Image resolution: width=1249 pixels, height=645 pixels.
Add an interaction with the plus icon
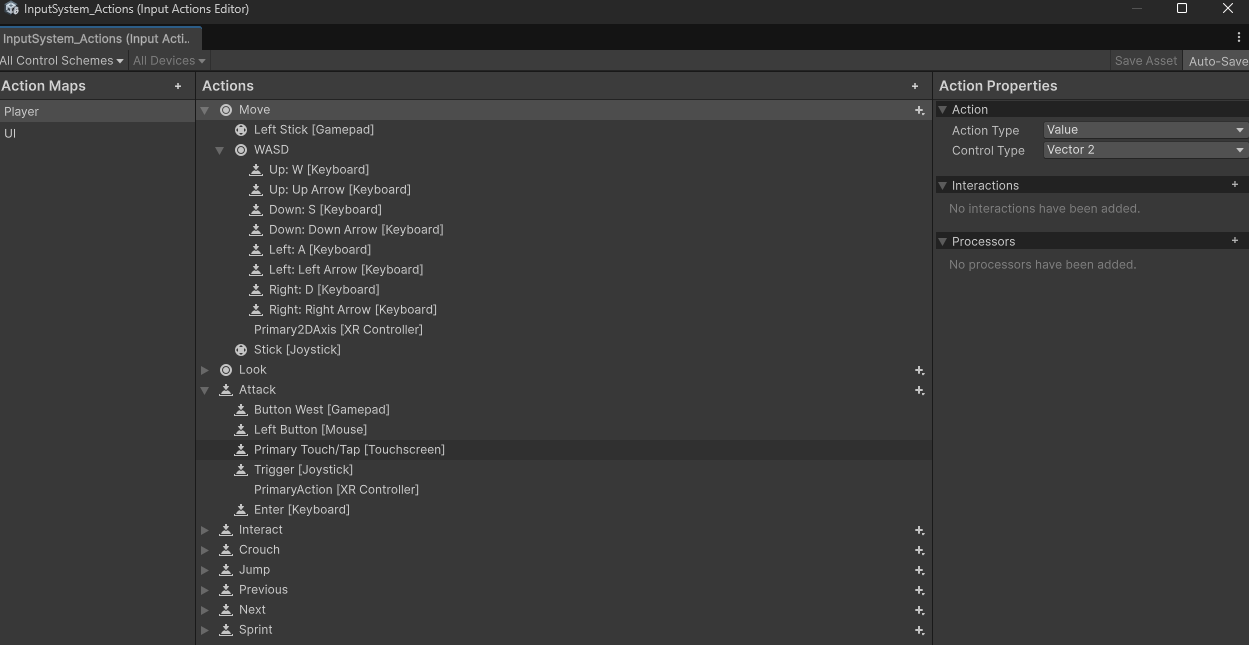coord(1234,185)
